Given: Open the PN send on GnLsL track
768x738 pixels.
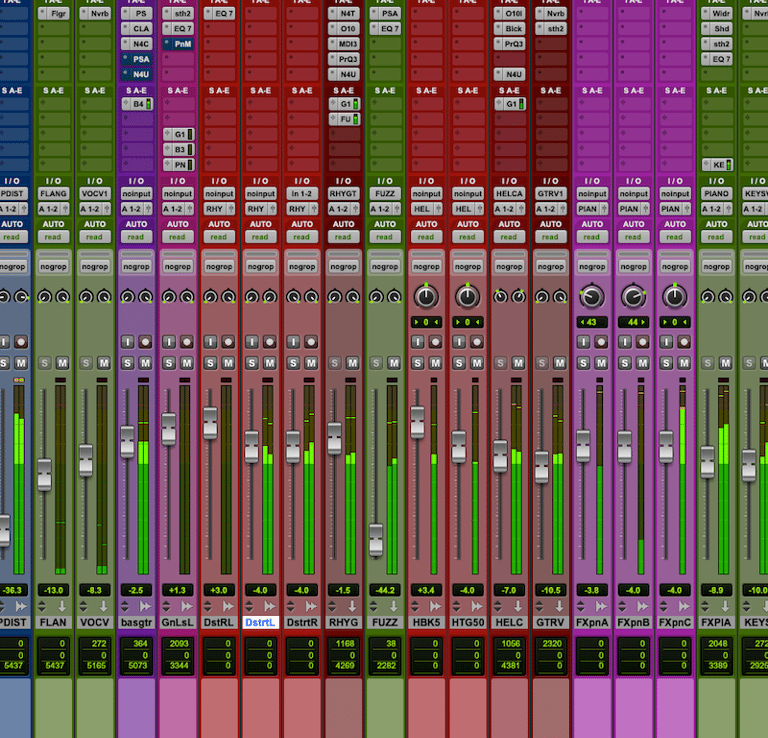Looking at the screenshot, I should 178,165.
